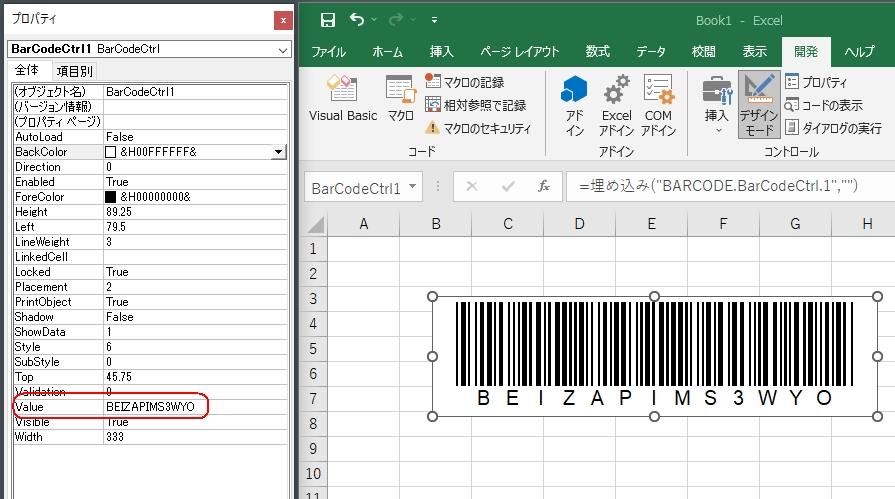Expand the BackColor value dropdown arrow
The width and height of the screenshot is (895, 499).
(x=278, y=152)
